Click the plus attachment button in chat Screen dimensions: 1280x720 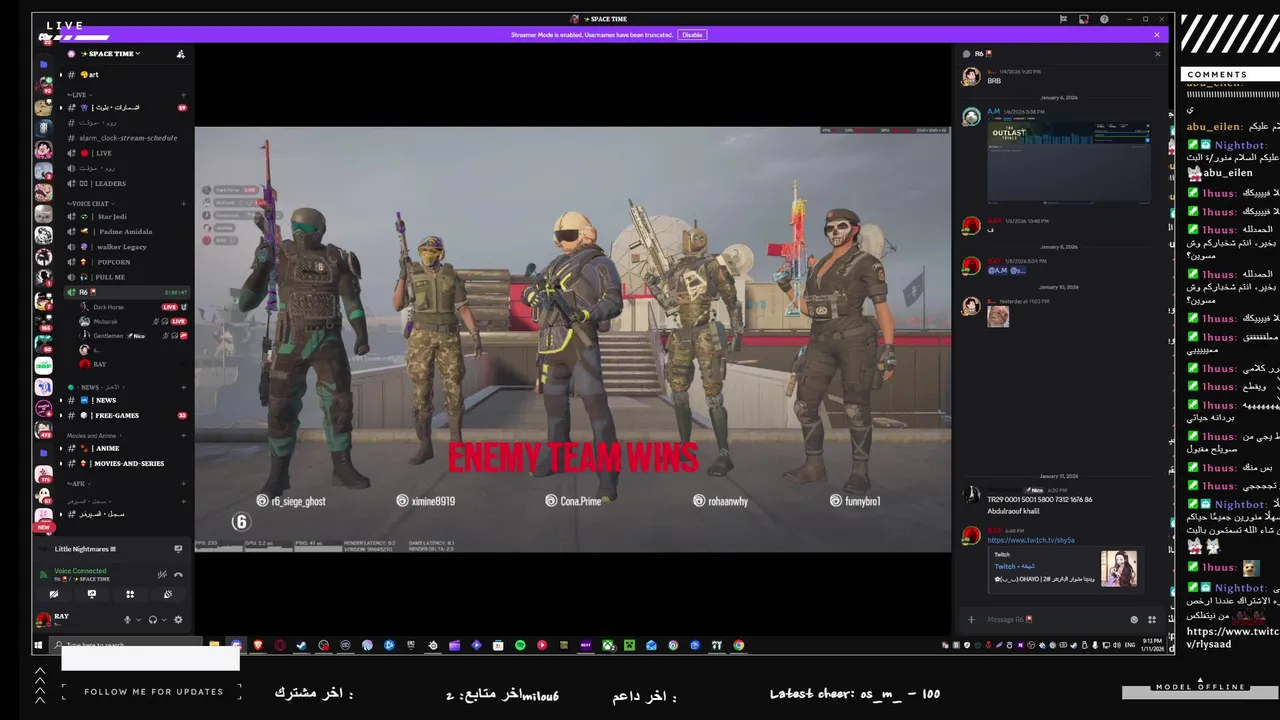click(971, 620)
